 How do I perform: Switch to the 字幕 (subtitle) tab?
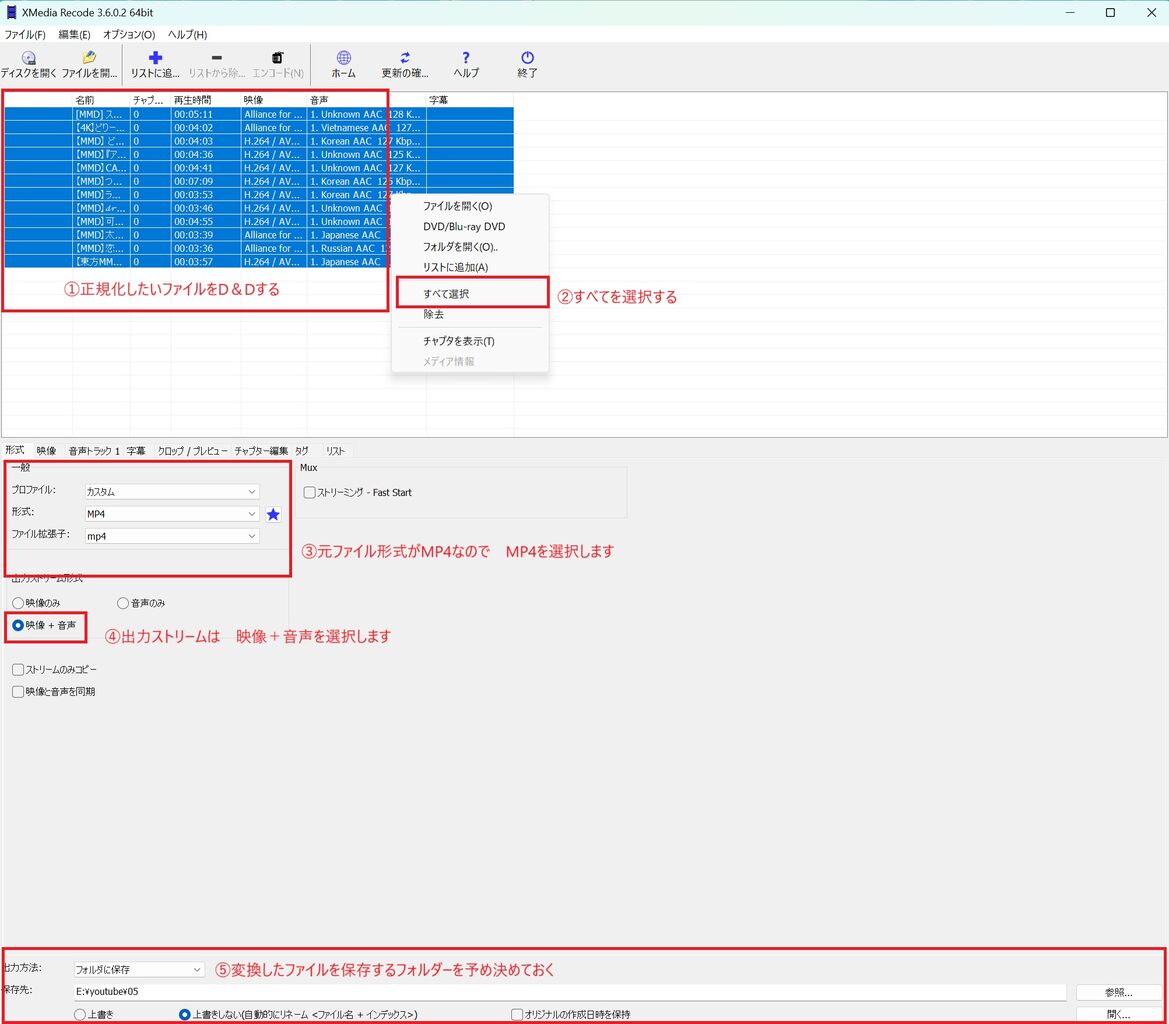[x=136, y=451]
